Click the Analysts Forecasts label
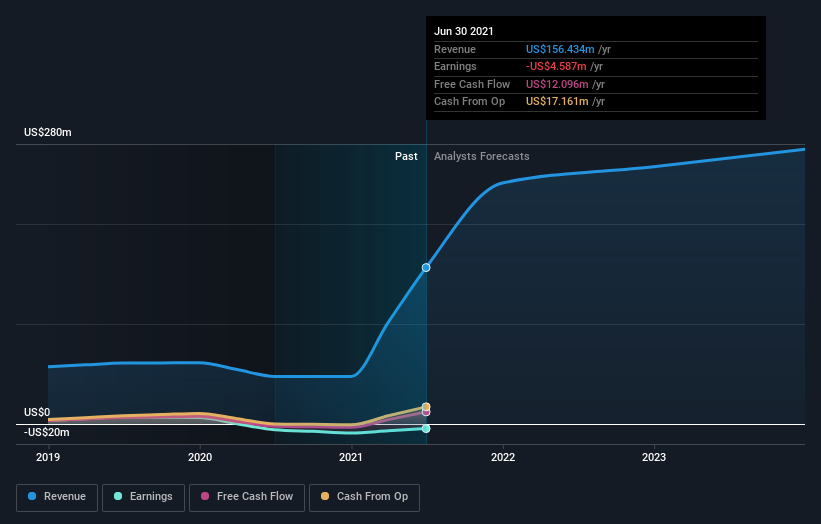The height and width of the screenshot is (524, 821). click(482, 156)
